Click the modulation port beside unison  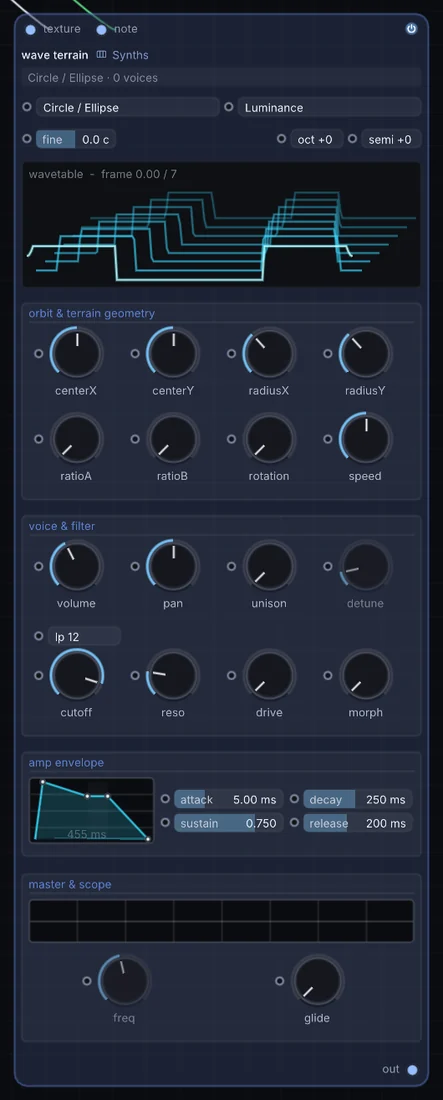[x=231, y=566]
